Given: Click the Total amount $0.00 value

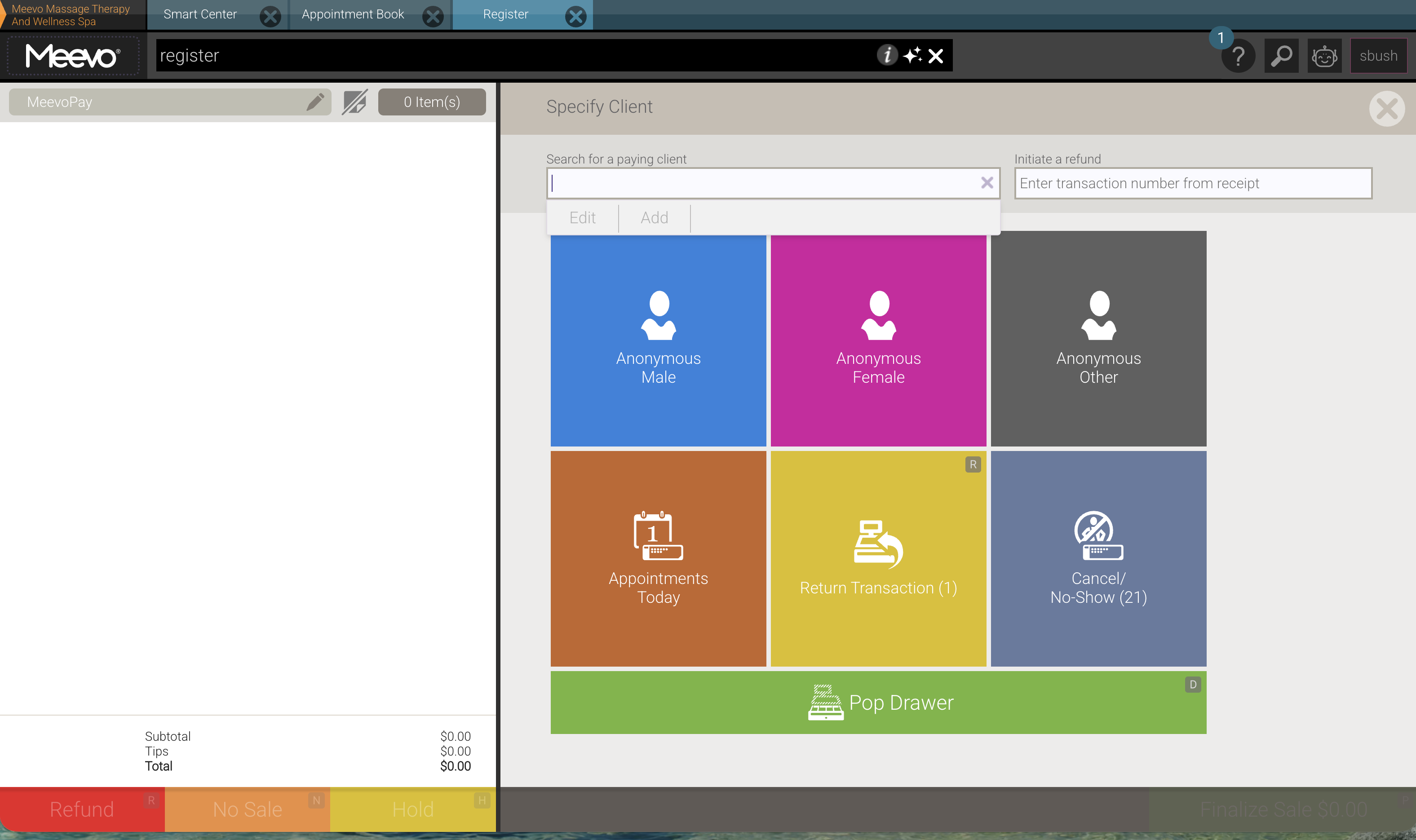Looking at the screenshot, I should (455, 766).
